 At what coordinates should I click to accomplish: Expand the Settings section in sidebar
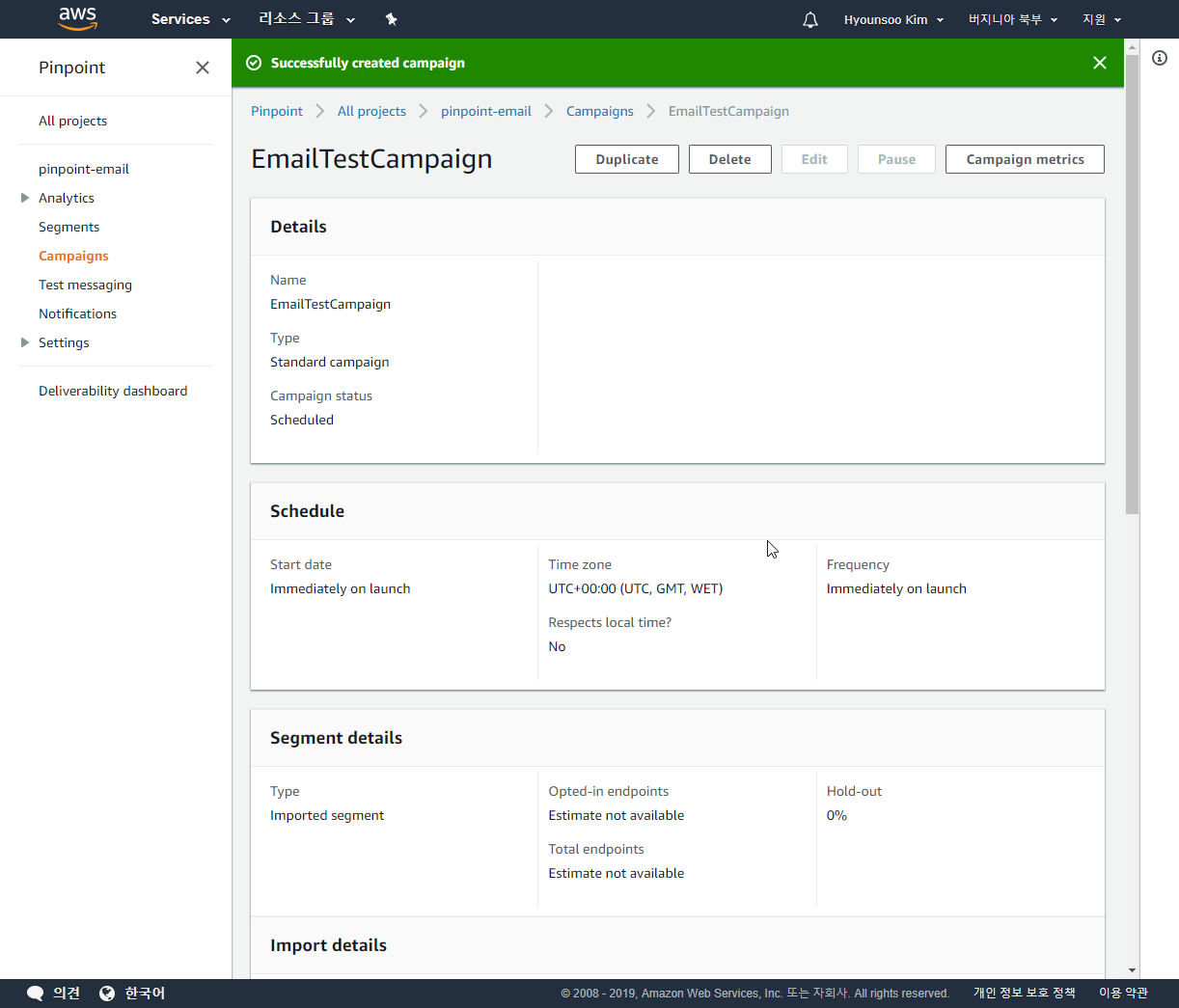coord(25,342)
